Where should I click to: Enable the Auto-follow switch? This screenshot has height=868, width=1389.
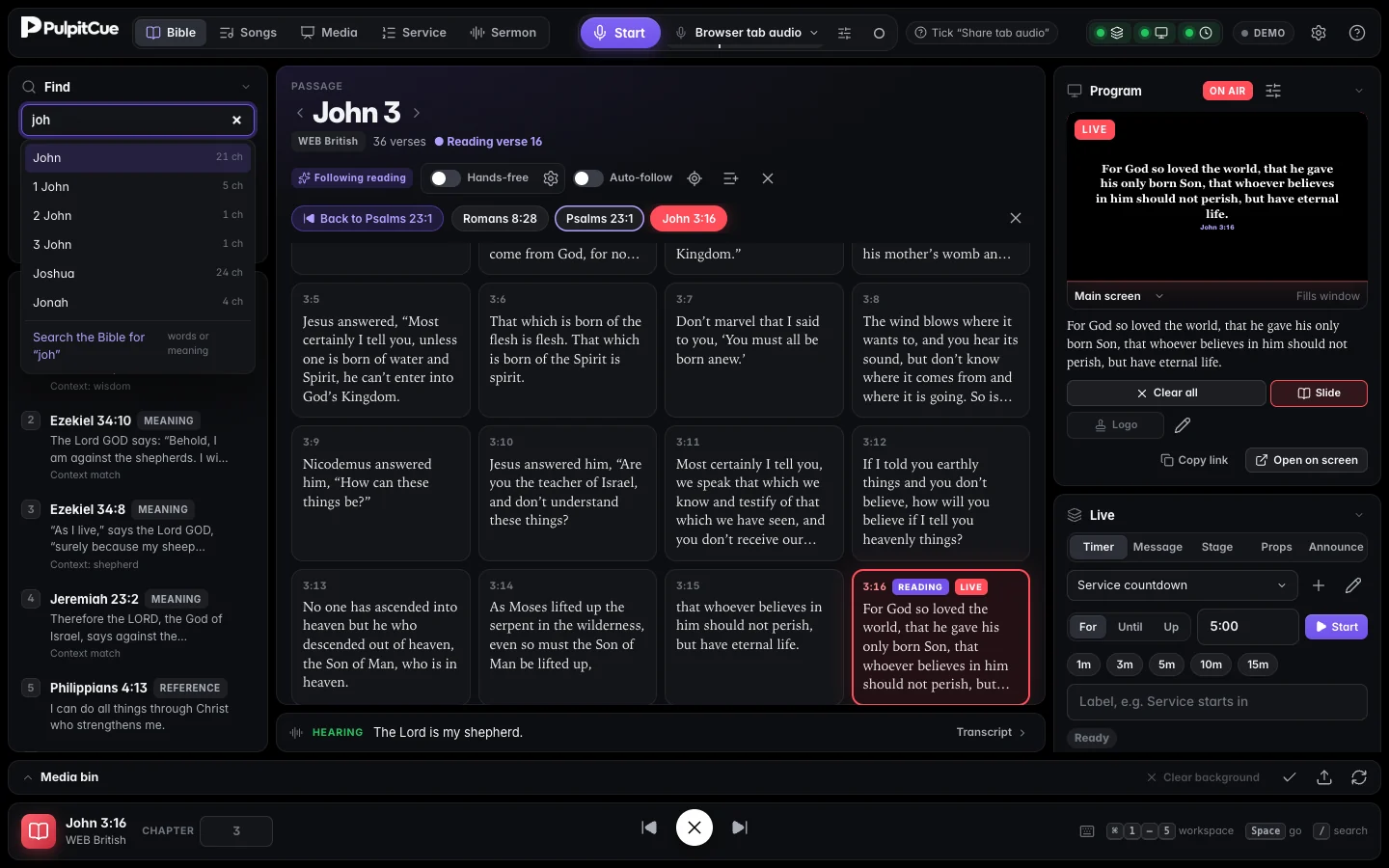[587, 178]
